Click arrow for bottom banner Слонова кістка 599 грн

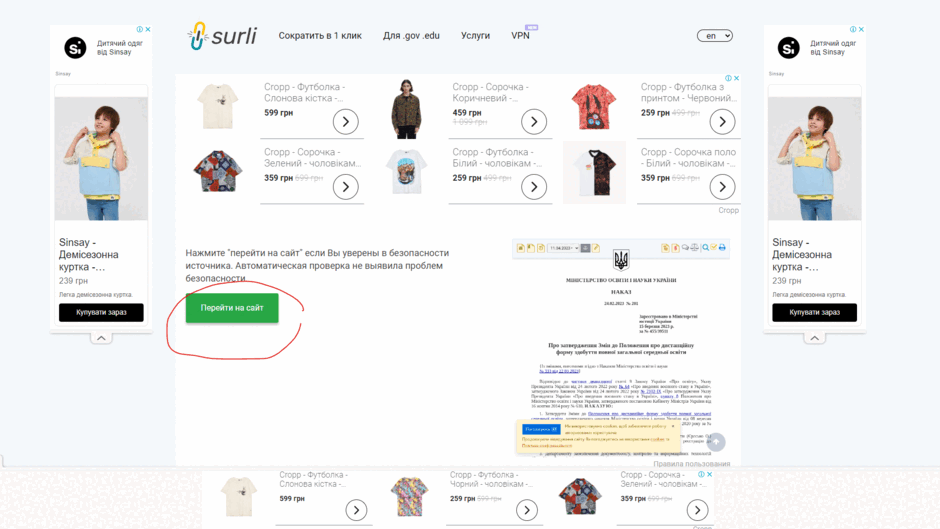click(x=357, y=510)
